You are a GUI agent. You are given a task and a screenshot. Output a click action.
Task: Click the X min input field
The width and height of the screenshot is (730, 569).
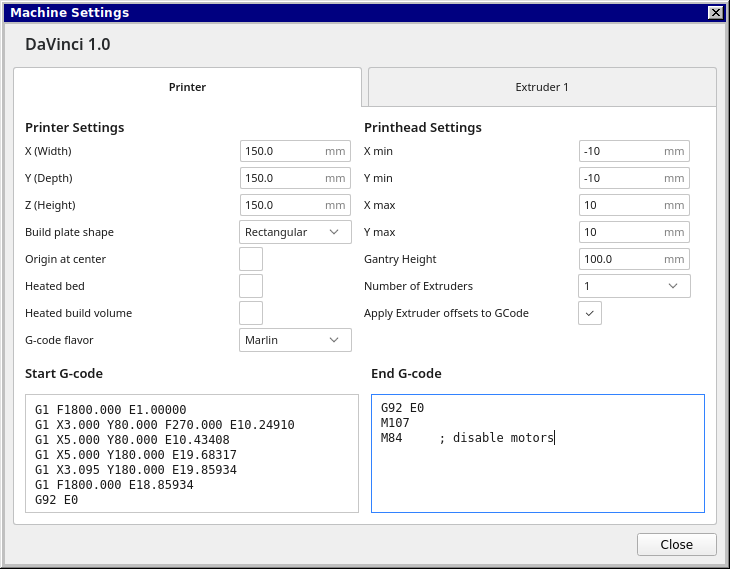[x=622, y=151]
